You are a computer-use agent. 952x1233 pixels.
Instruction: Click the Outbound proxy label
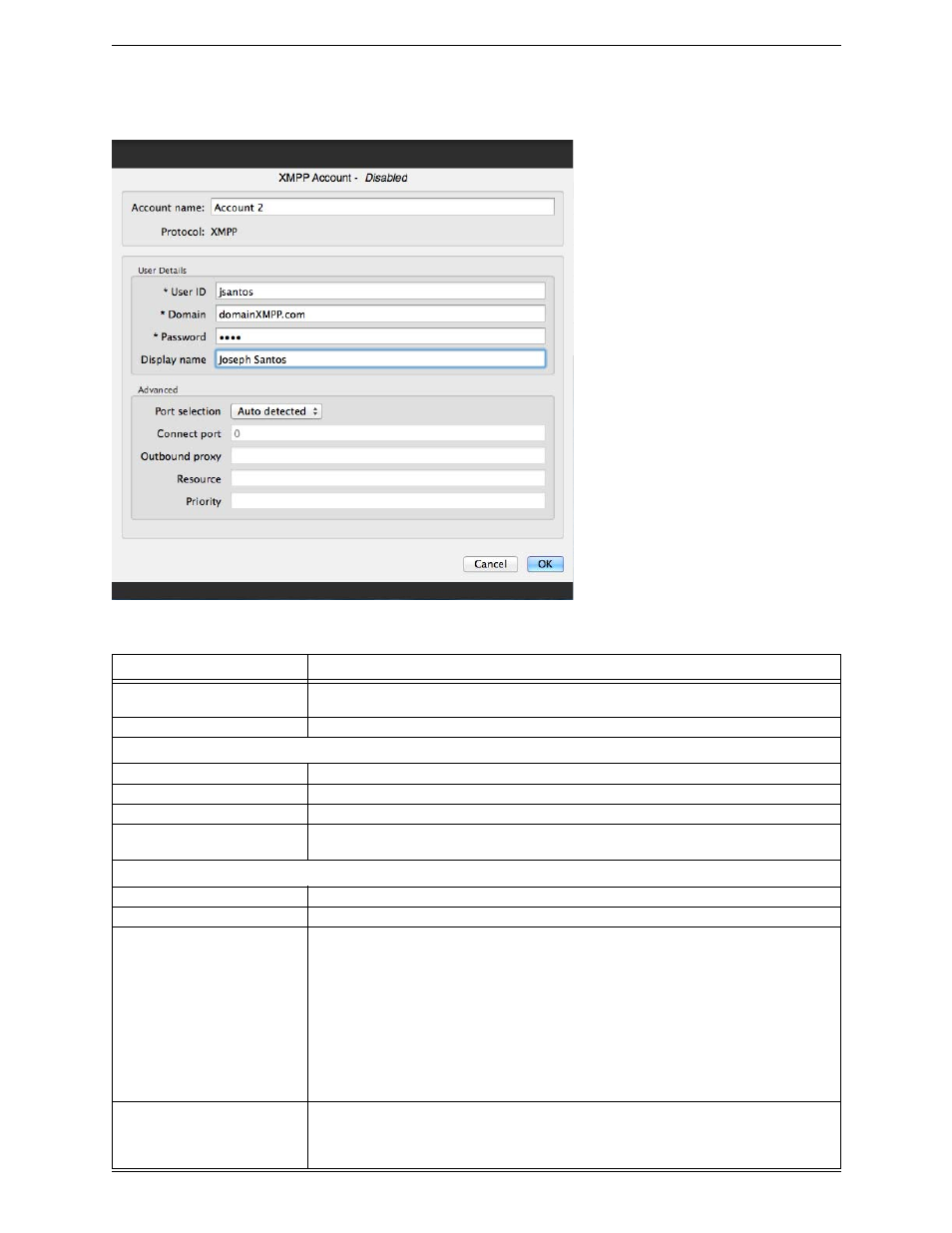tap(181, 456)
